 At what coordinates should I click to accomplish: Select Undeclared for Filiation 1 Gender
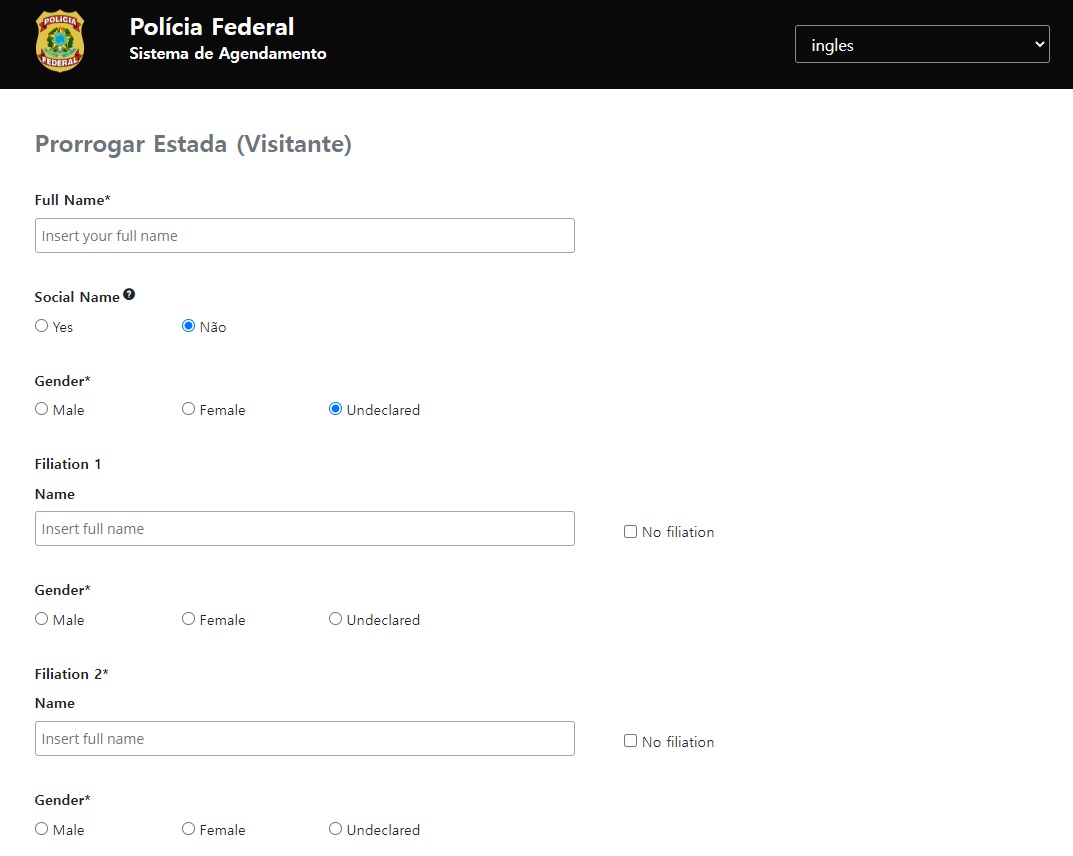click(335, 619)
